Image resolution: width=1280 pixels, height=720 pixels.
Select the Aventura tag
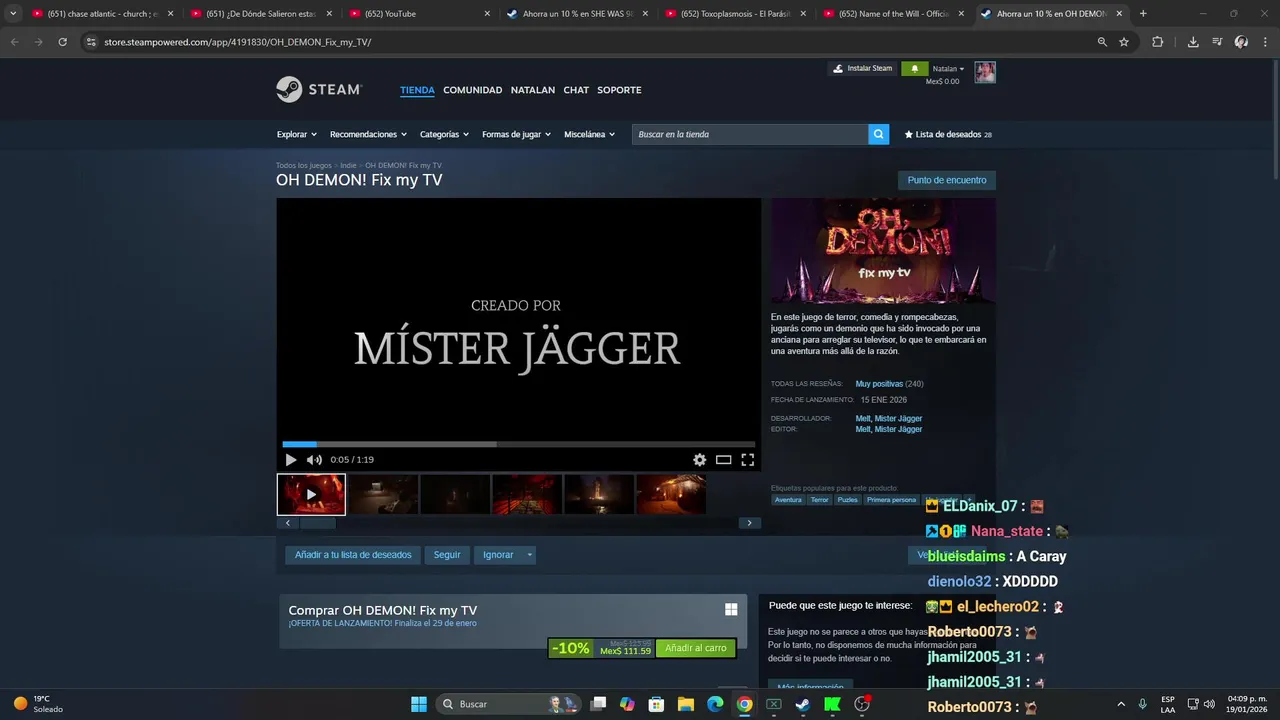click(788, 500)
